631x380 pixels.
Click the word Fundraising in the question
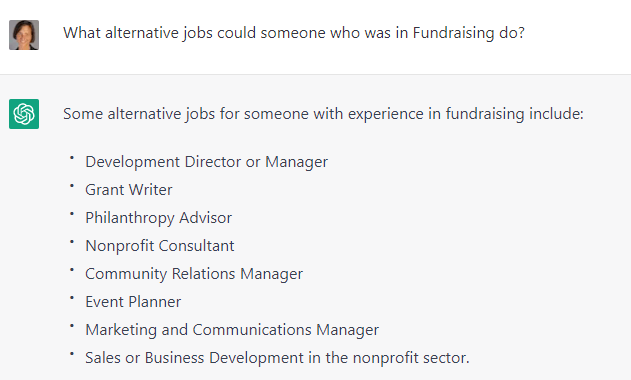point(454,33)
